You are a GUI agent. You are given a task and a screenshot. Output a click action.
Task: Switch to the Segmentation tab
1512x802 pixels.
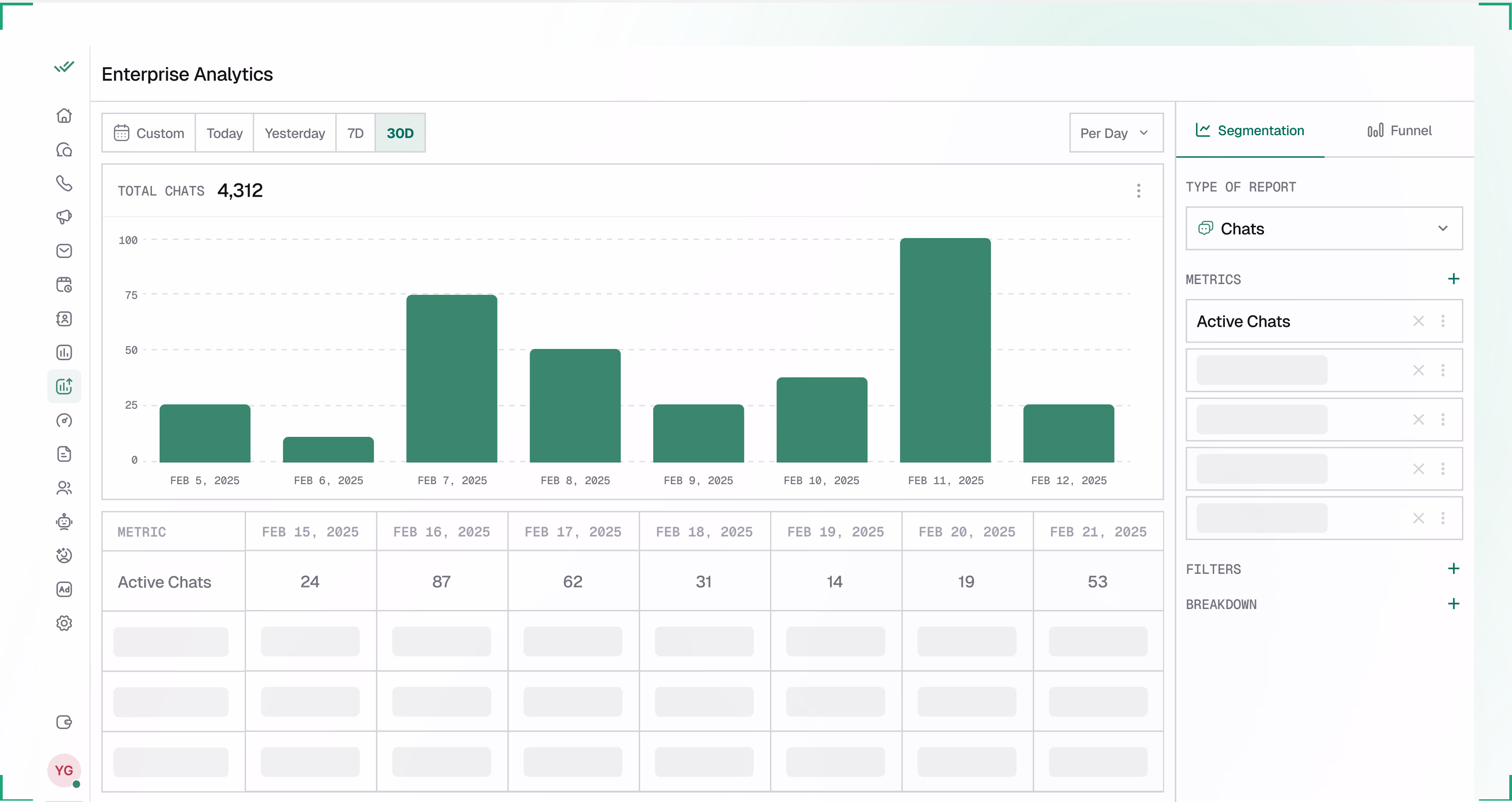[x=1250, y=130]
